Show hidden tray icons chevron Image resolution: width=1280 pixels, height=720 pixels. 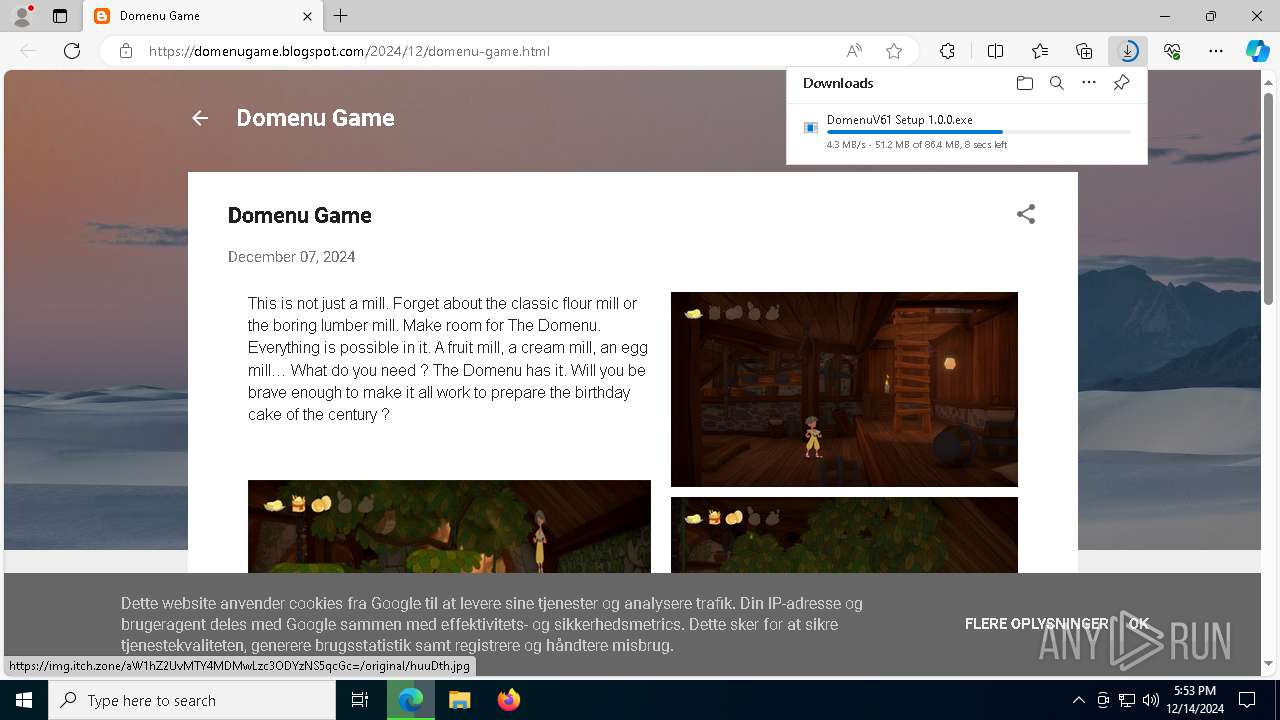pyautogui.click(x=1078, y=700)
